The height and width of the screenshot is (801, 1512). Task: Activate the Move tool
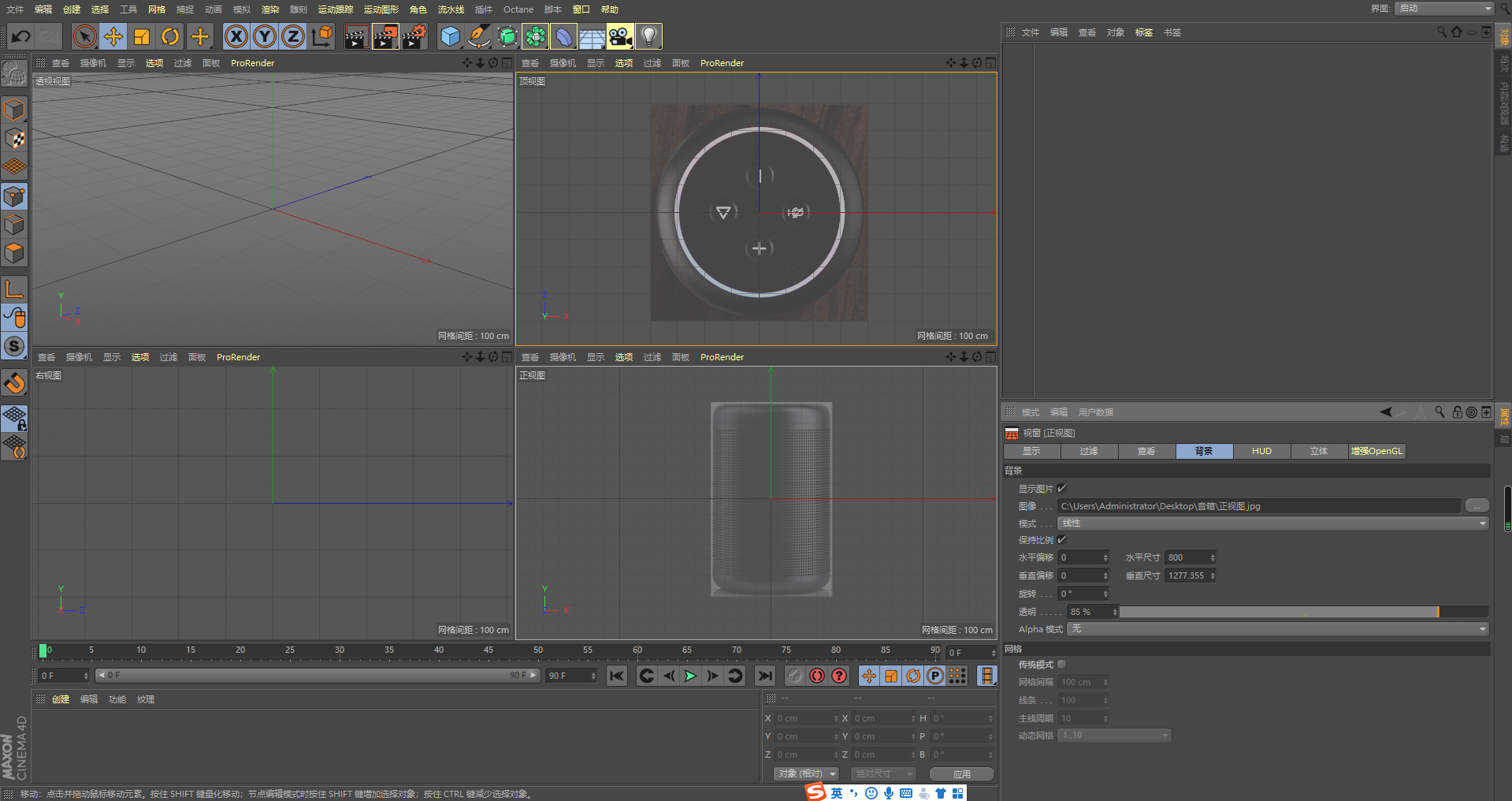tap(113, 36)
